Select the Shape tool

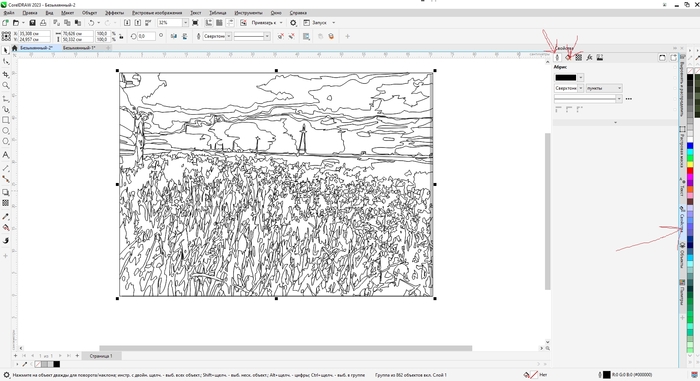[x=5, y=62]
